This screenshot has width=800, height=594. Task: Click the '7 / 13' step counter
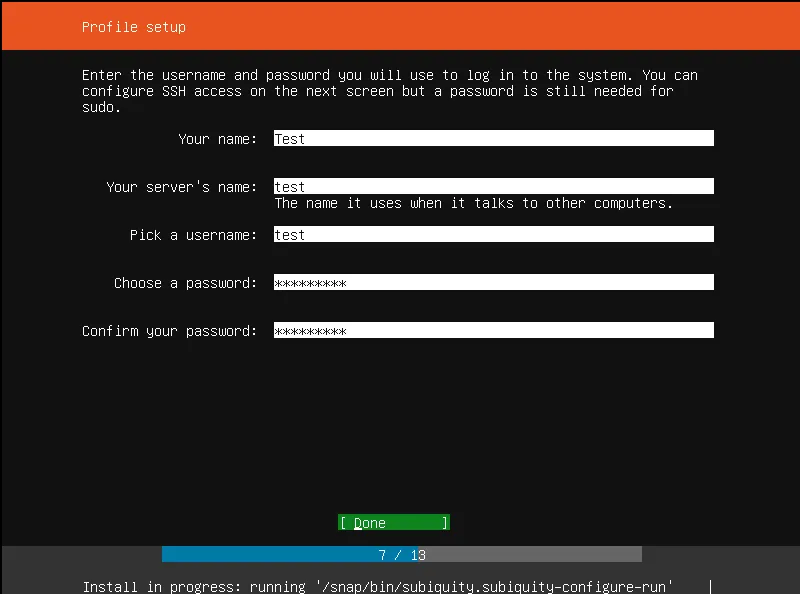pyautogui.click(x=402, y=554)
